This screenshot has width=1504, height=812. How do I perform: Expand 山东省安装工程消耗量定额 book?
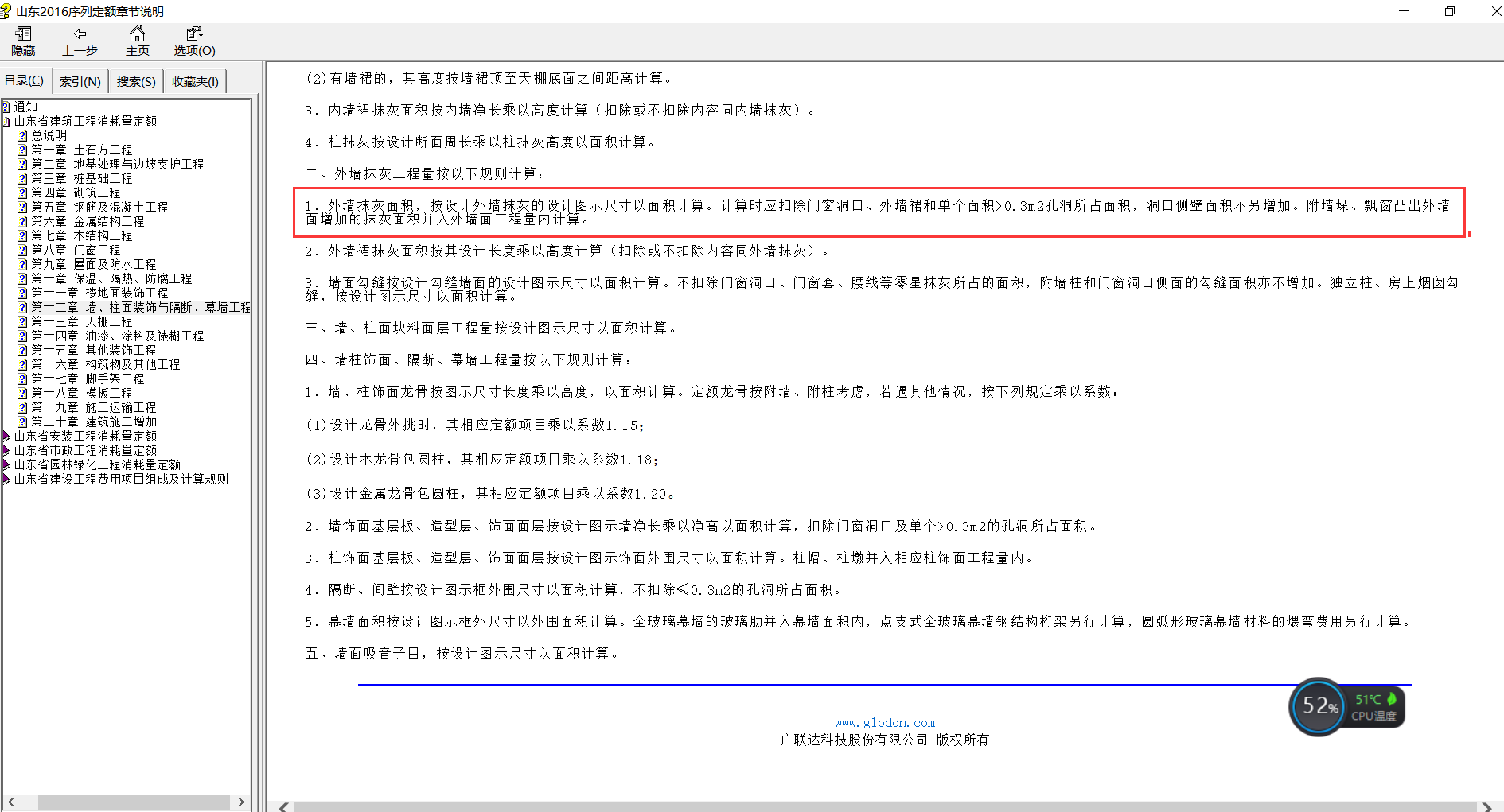pos(6,436)
